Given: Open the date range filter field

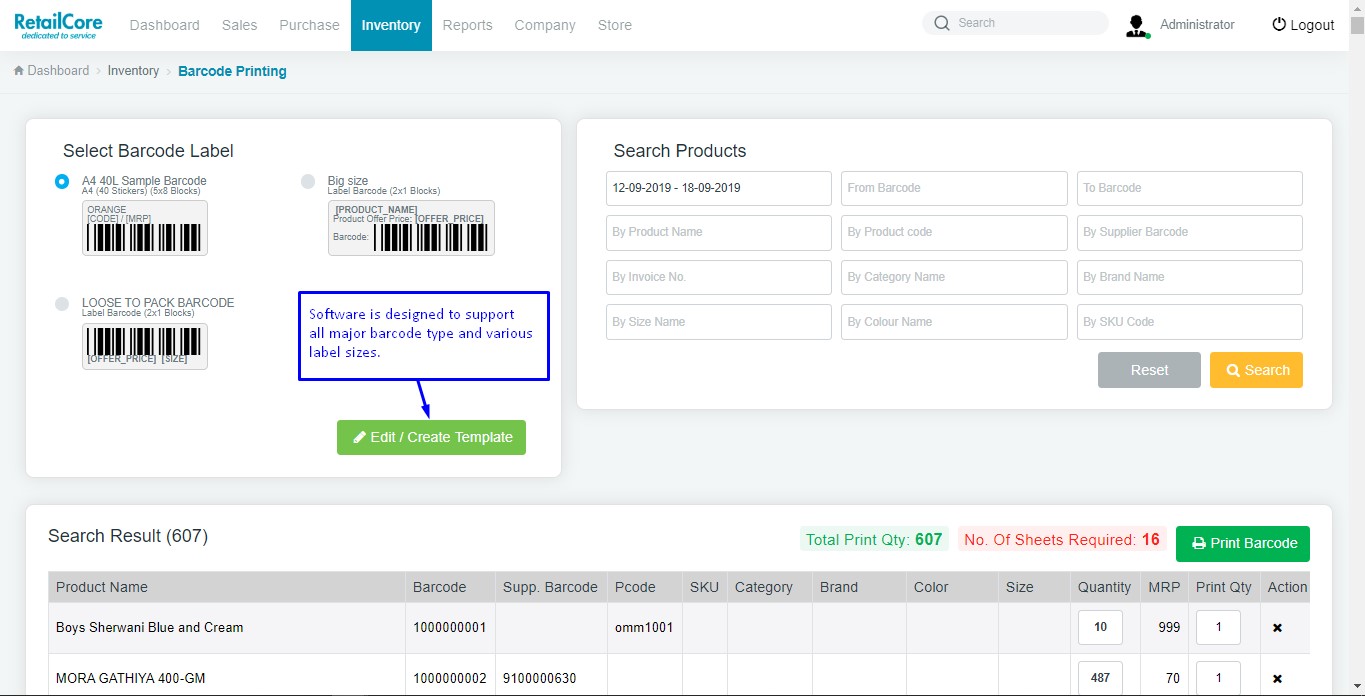Looking at the screenshot, I should [x=718, y=188].
